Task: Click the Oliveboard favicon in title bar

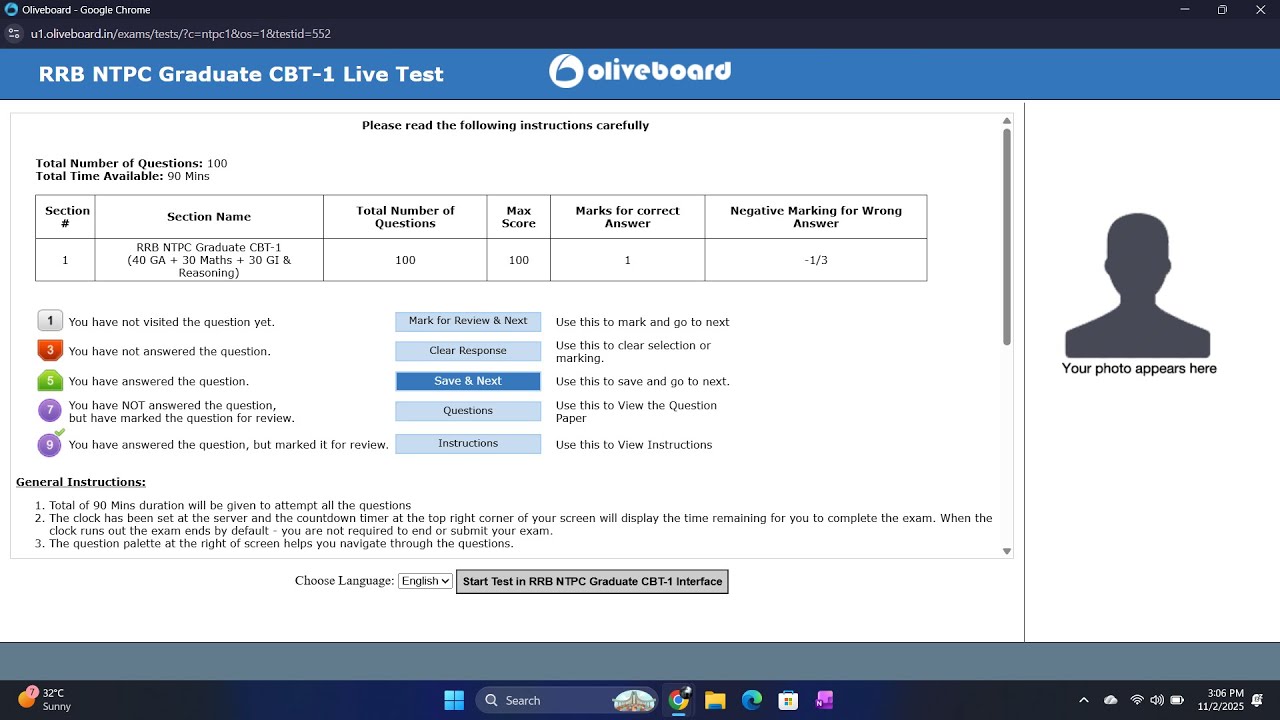Action: [11, 10]
